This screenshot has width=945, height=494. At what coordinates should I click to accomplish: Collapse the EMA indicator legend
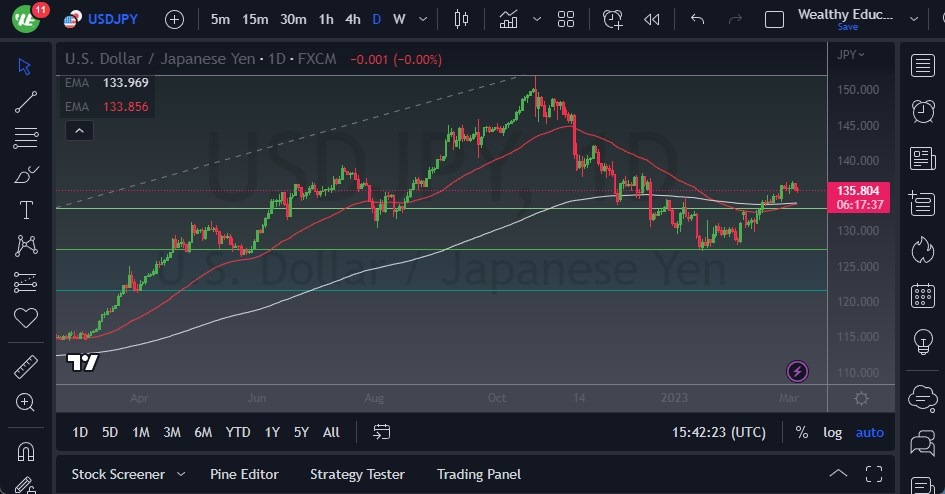[x=79, y=130]
